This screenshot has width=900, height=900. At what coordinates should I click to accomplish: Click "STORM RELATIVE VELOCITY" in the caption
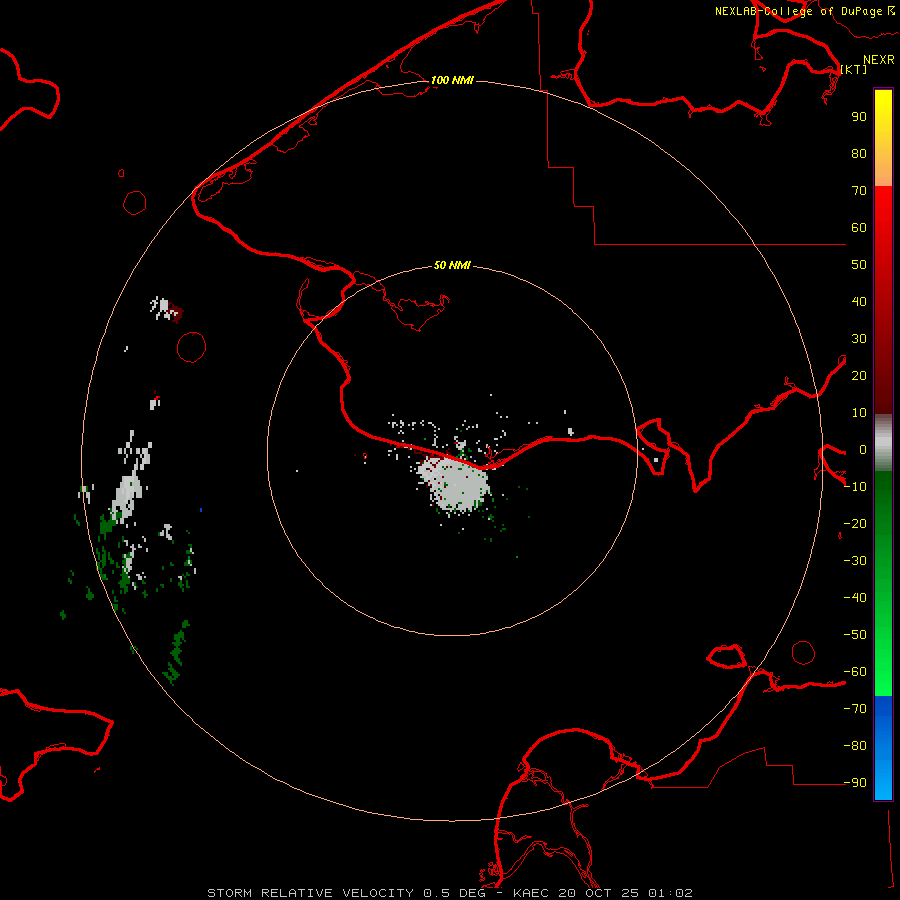point(310,893)
